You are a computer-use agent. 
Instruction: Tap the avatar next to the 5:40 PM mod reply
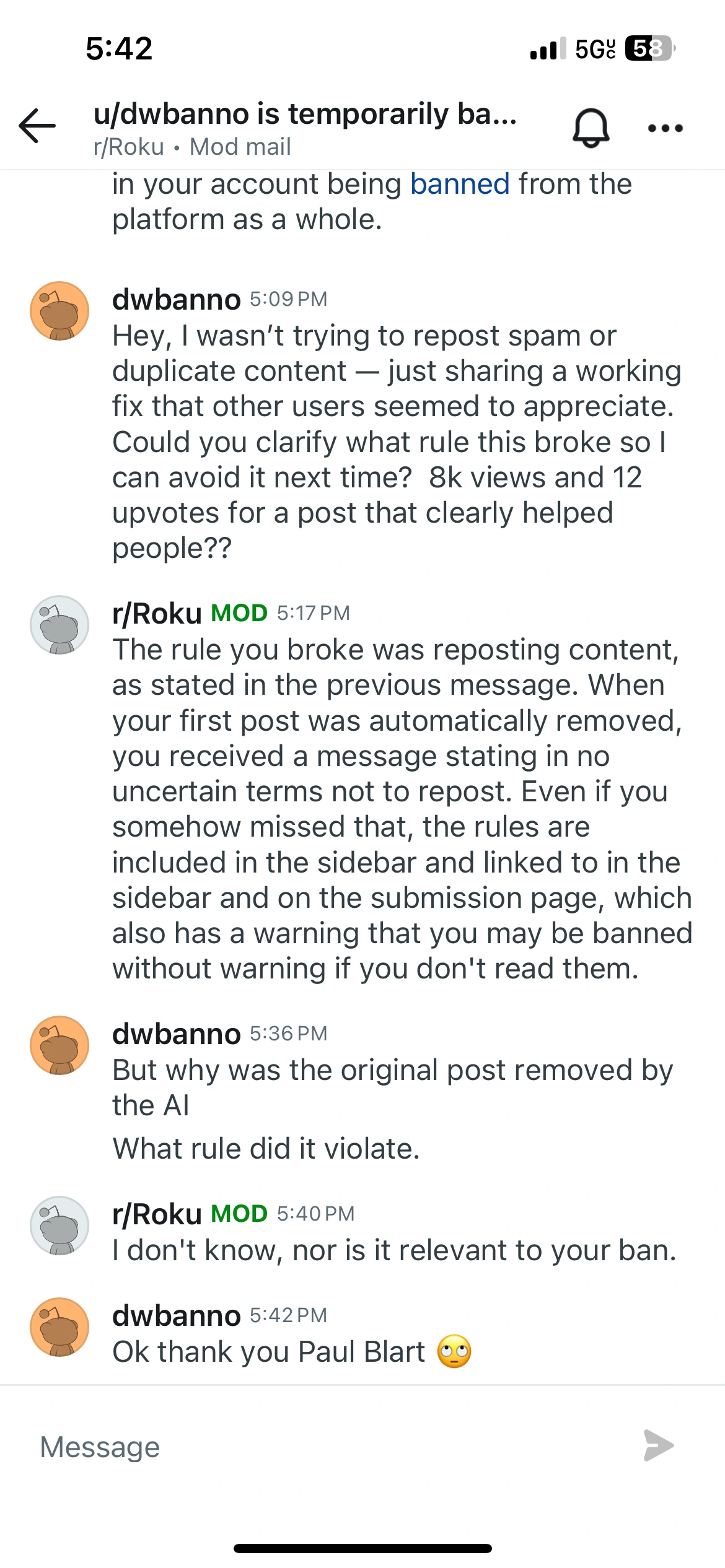pos(60,1226)
